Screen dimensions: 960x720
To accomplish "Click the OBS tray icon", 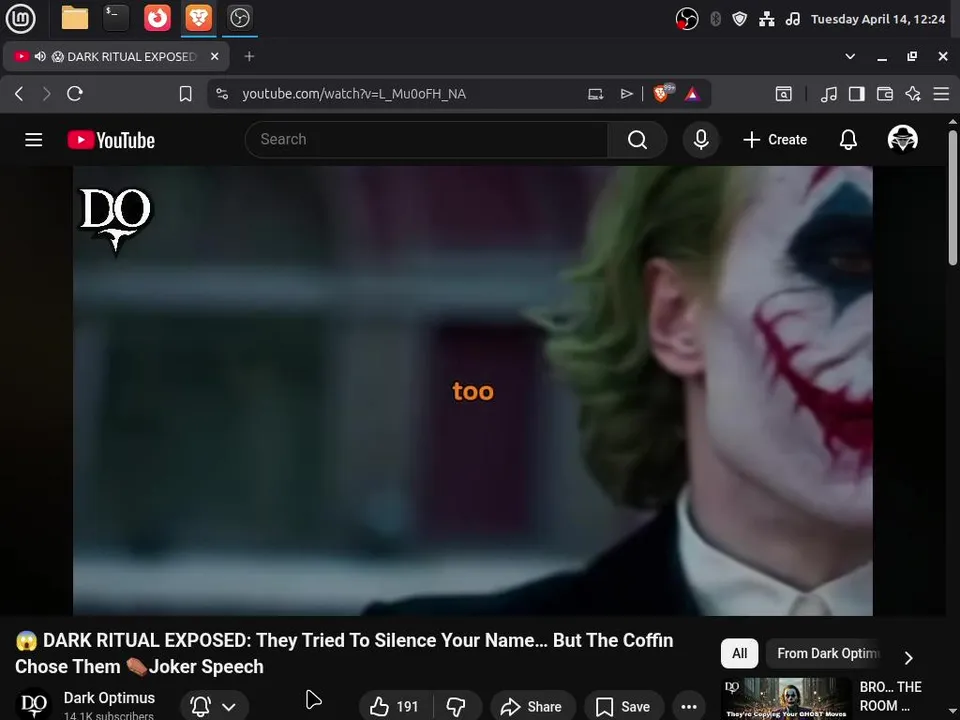I will (686, 19).
